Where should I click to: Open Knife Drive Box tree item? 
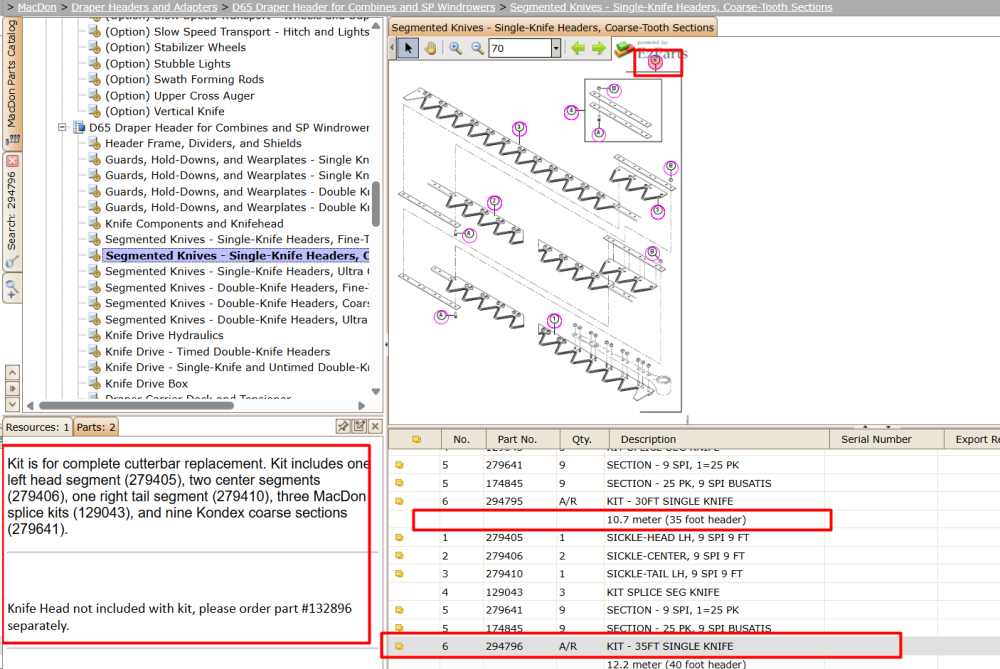coord(146,383)
